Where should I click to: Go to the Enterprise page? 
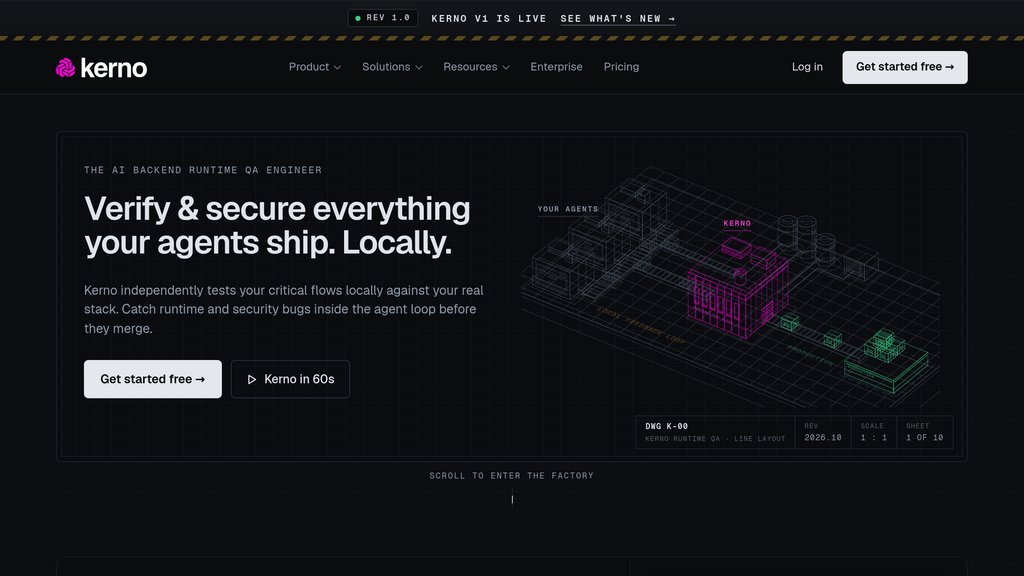click(556, 67)
